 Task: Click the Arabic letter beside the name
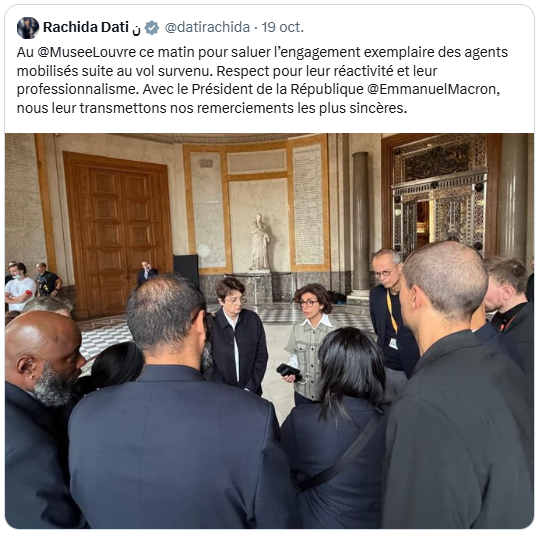click(x=136, y=30)
